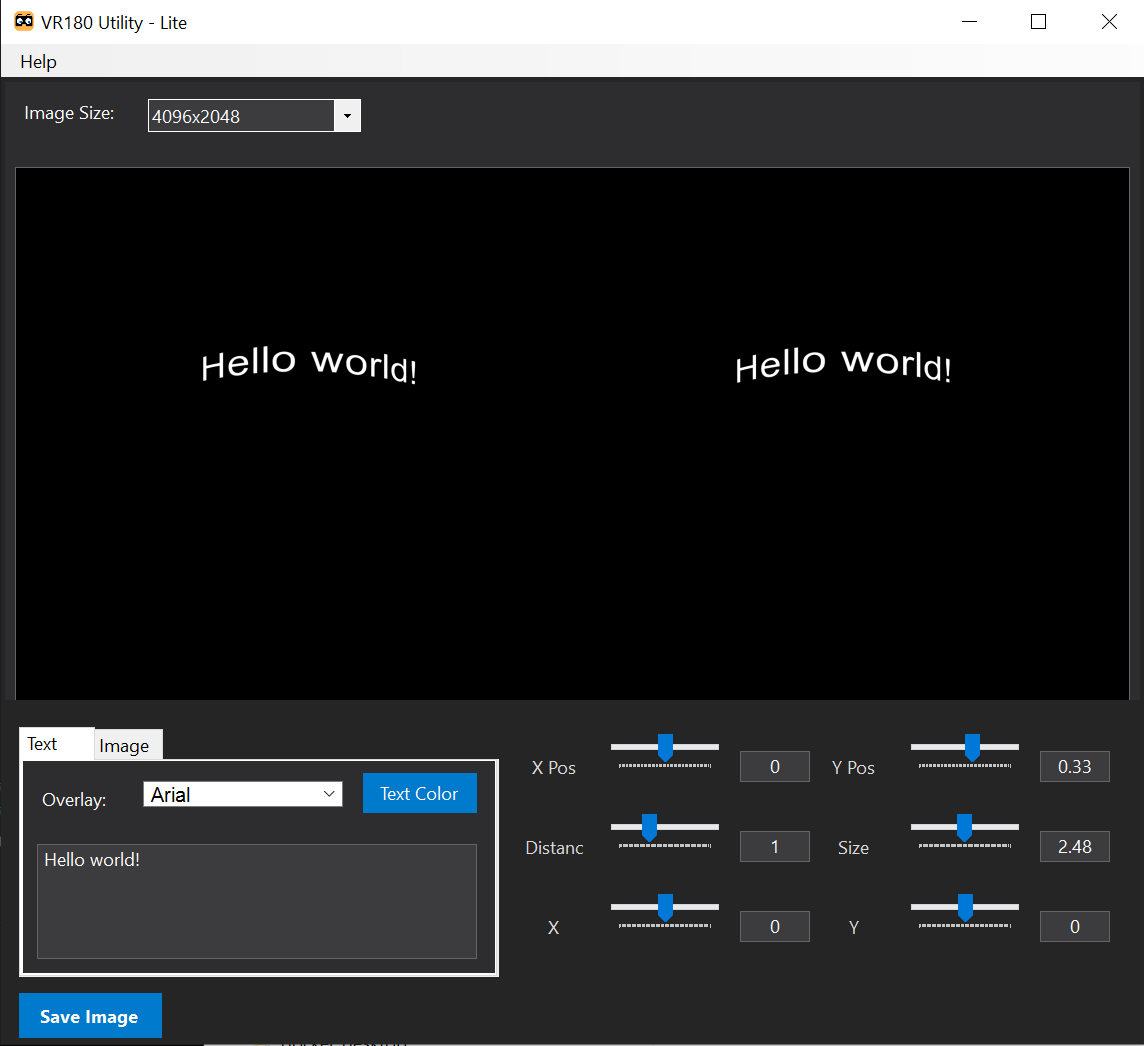Click the Distance slider thumb
1144x1046 pixels.
tap(649, 828)
